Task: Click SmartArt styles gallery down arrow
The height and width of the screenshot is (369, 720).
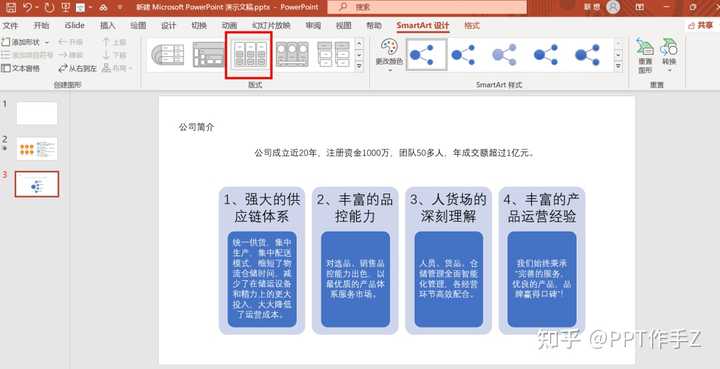Action: point(619,55)
